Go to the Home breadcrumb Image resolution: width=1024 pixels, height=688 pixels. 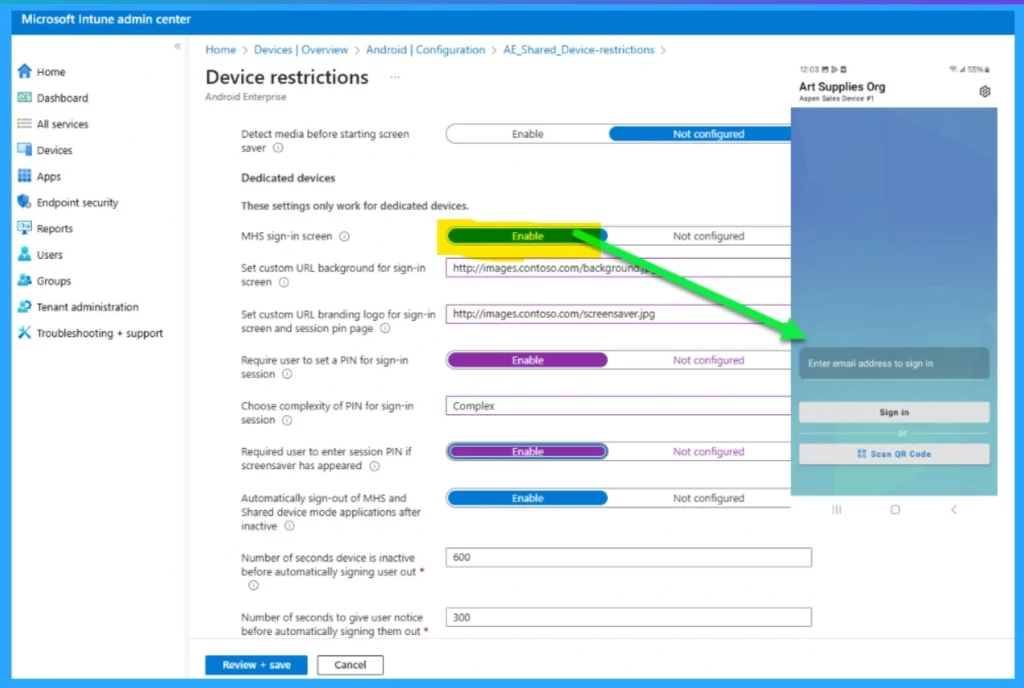tap(221, 50)
